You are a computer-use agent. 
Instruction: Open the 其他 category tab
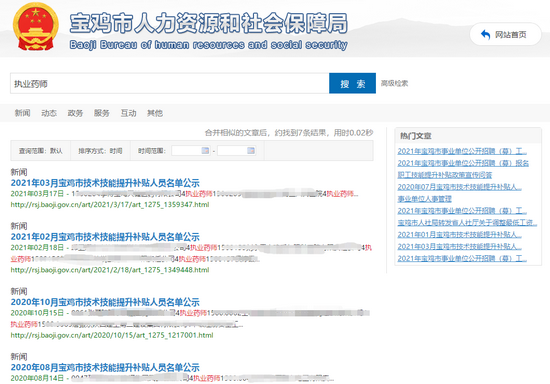point(155,113)
